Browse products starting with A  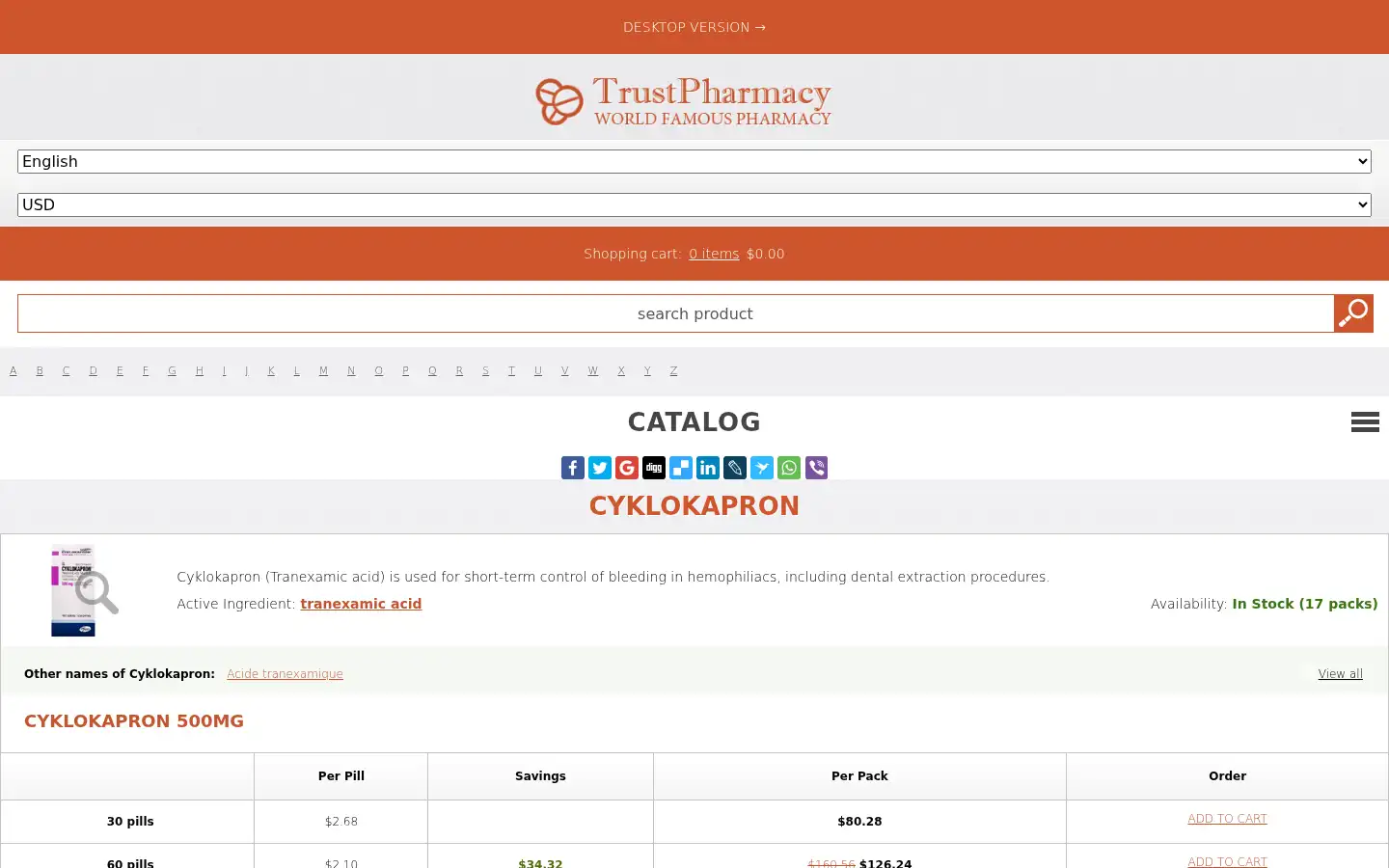pos(14,370)
